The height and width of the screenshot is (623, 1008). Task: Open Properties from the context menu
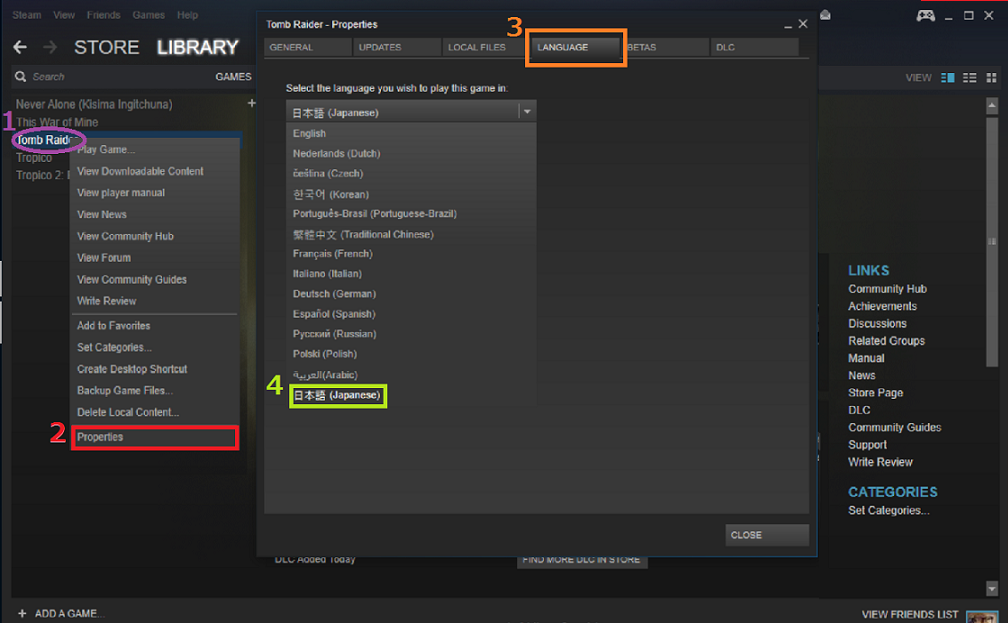155,437
